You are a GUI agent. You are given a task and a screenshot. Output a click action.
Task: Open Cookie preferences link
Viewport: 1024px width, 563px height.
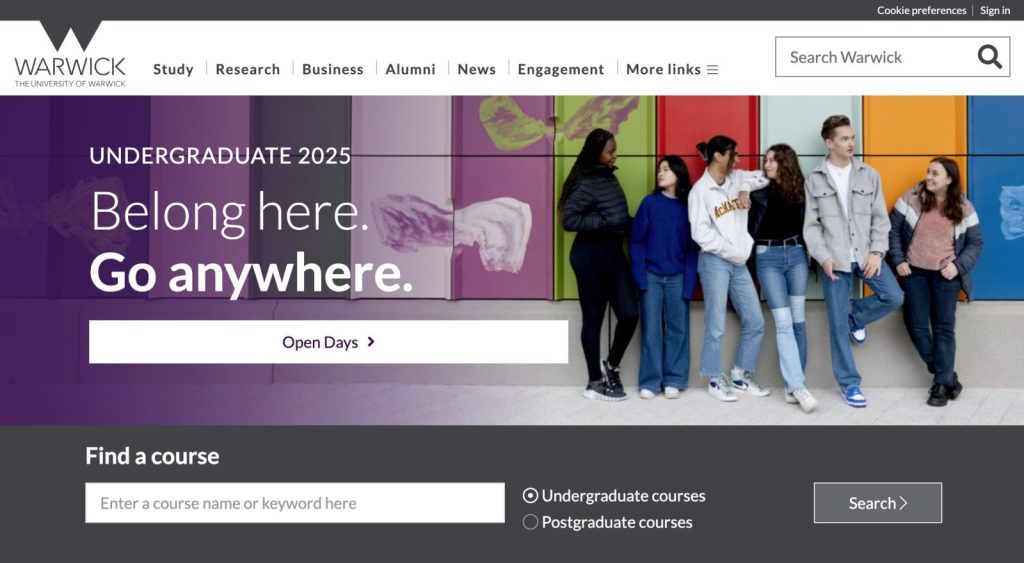[x=921, y=10]
